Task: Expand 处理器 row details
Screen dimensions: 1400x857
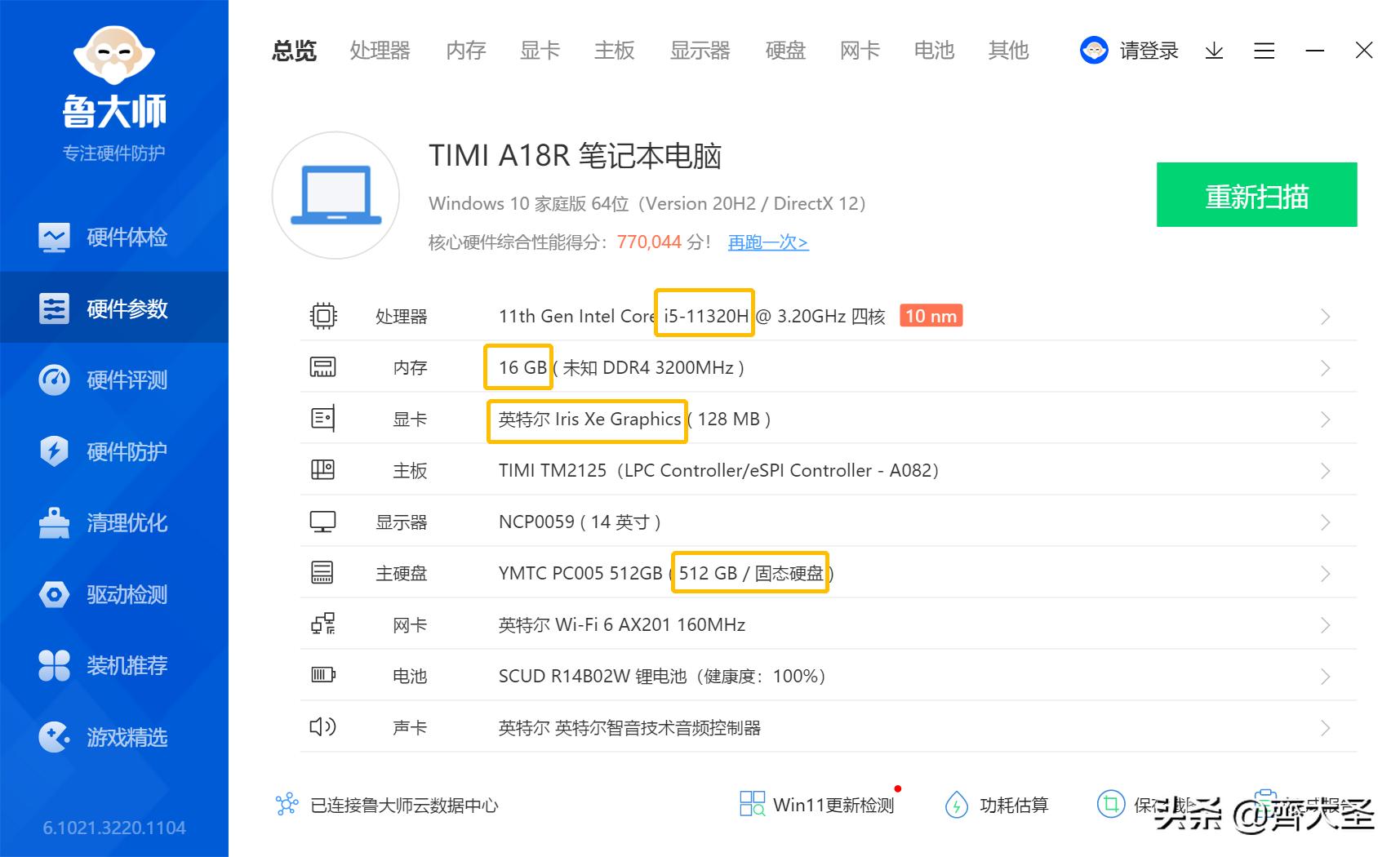Action: [1325, 317]
